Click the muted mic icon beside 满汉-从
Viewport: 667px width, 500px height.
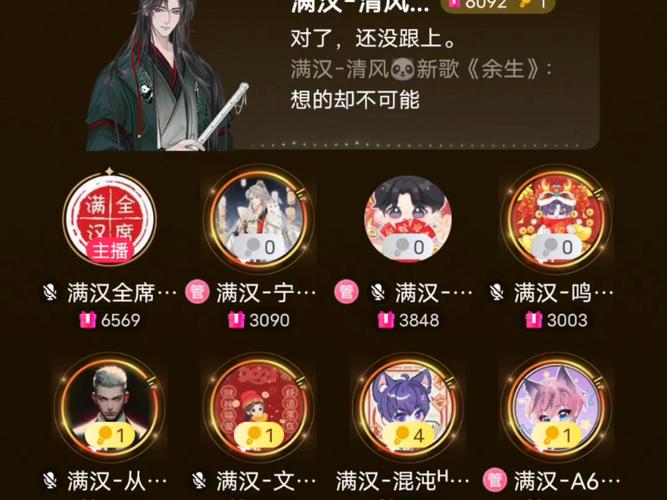coord(50,481)
